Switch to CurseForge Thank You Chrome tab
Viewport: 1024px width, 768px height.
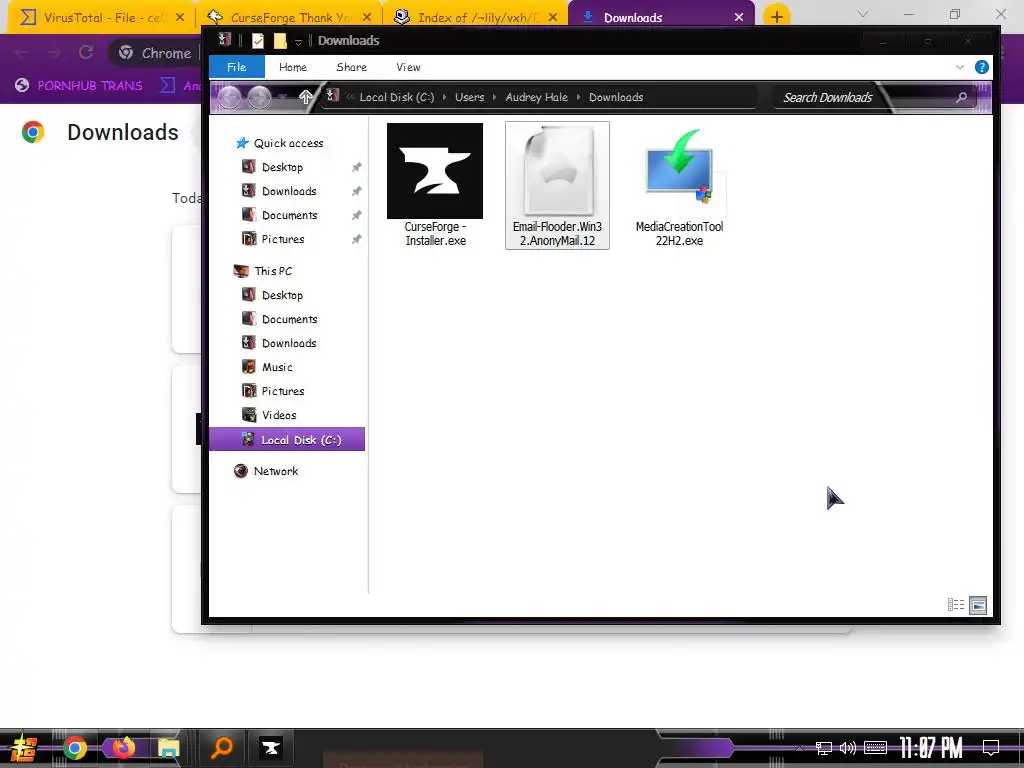(289, 18)
